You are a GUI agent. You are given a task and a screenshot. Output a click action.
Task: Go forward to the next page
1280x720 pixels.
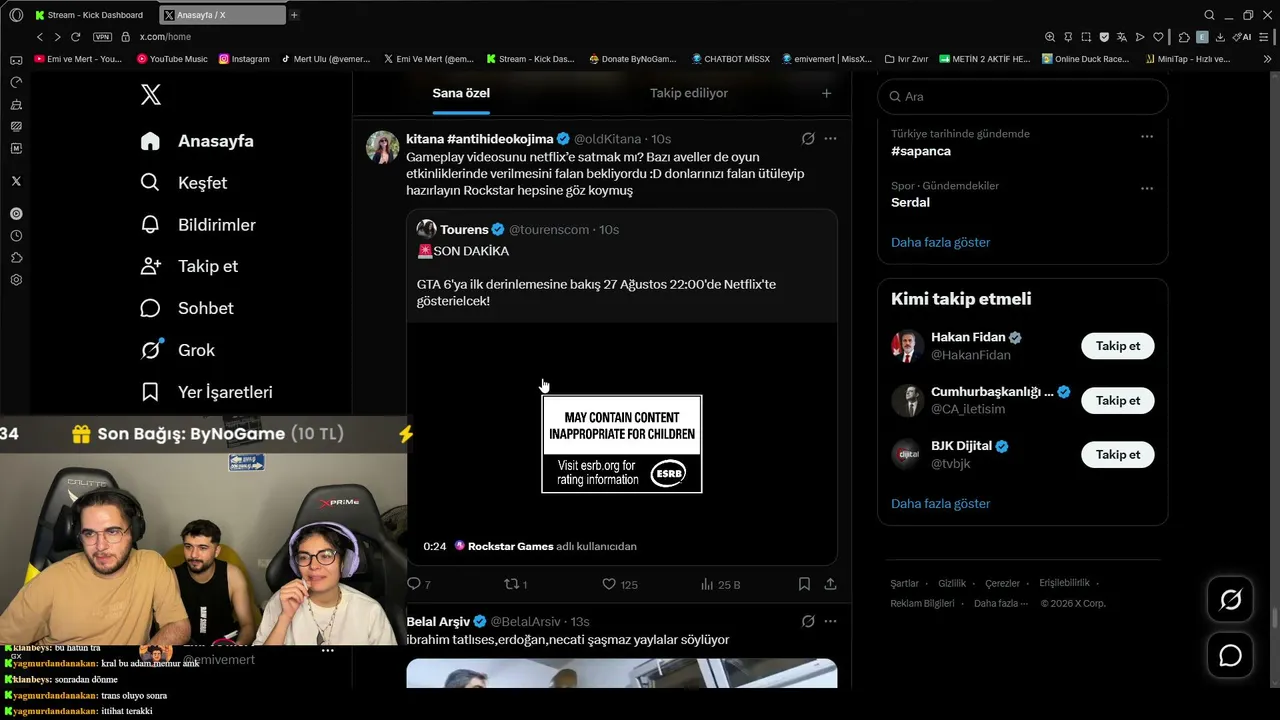click(x=57, y=37)
